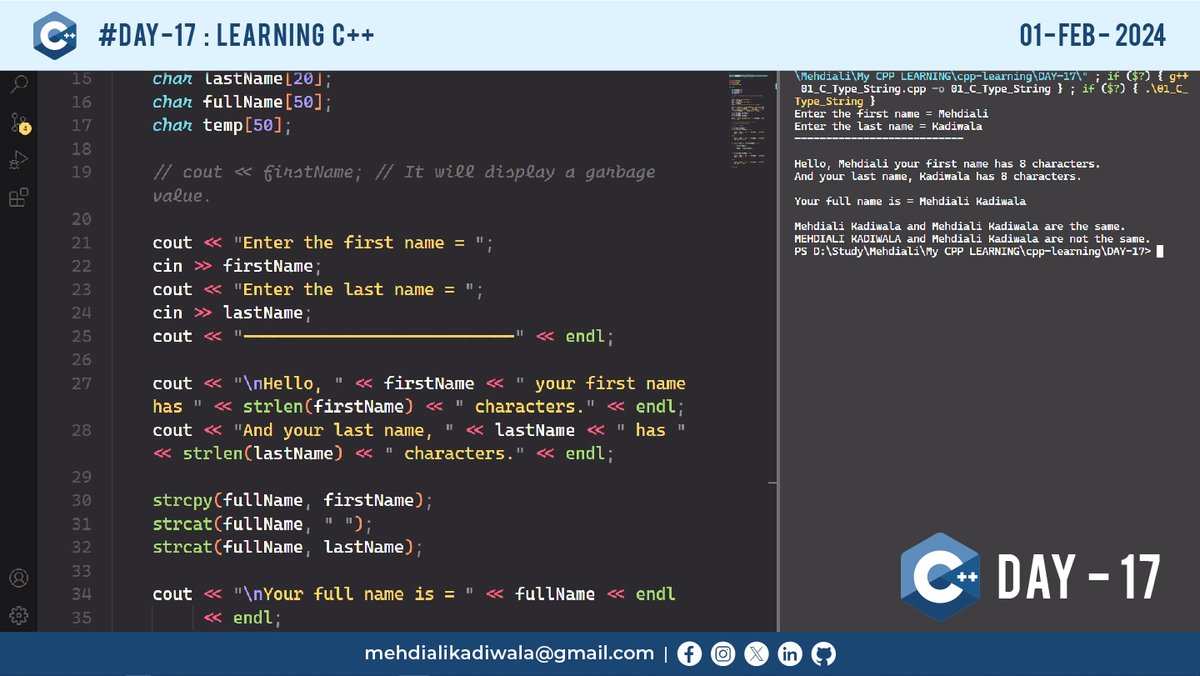Click line number 30 in the gutter
Image resolution: width=1200 pixels, height=676 pixels.
[x=81, y=500]
